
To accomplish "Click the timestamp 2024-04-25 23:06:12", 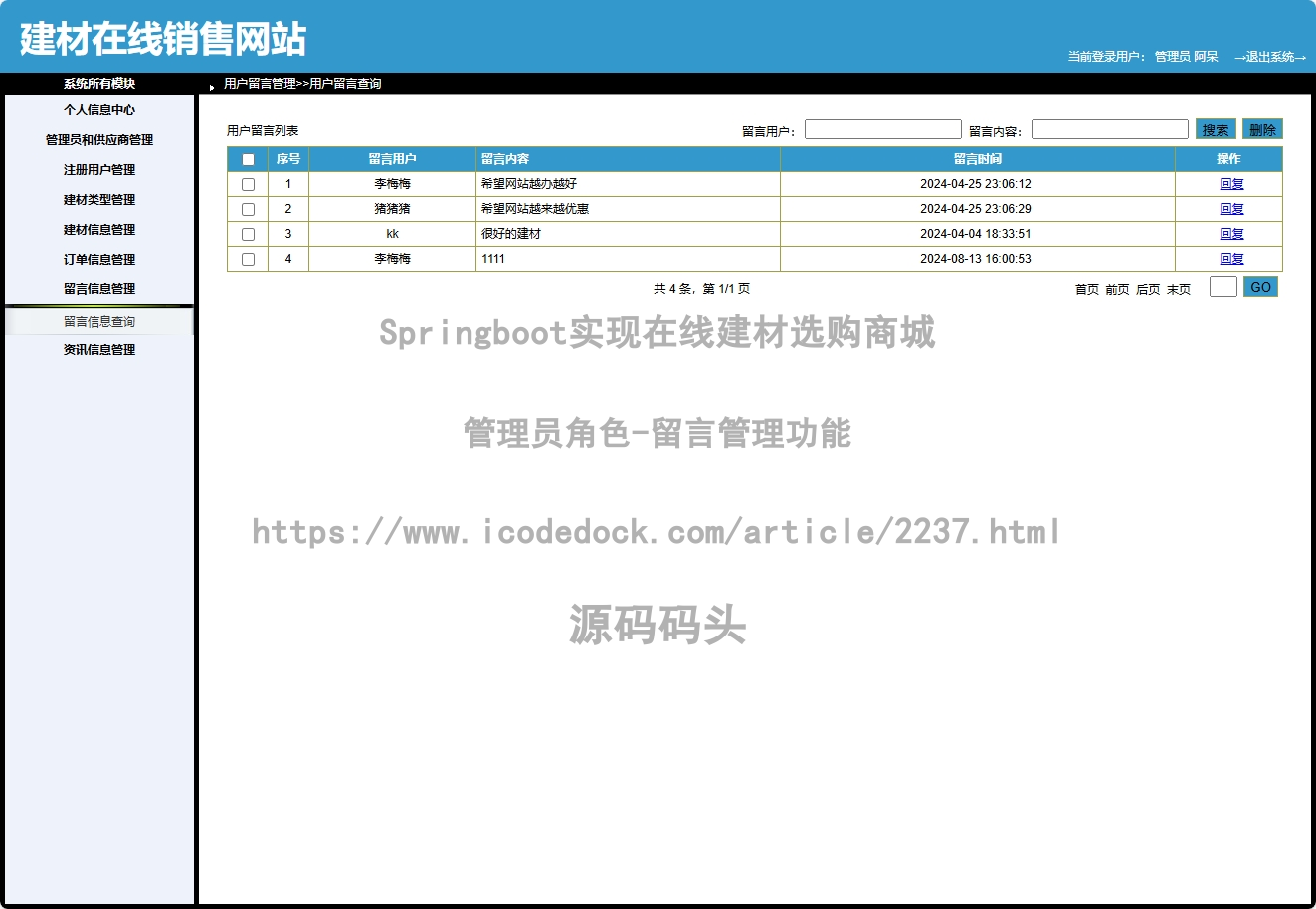I will point(976,184).
